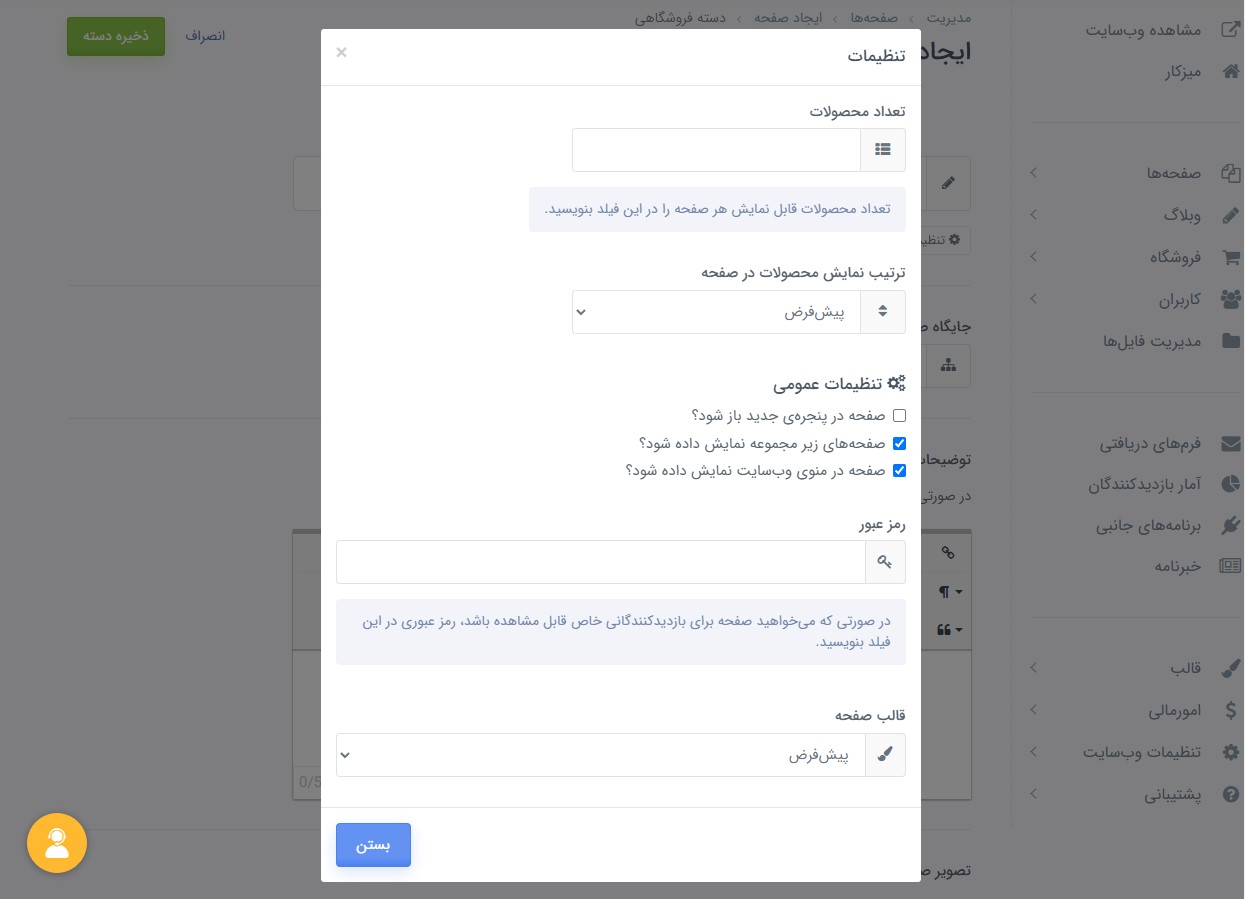The width and height of the screenshot is (1245, 899).
Task: Click the بستن button to close the dialog
Action: pyautogui.click(x=373, y=845)
